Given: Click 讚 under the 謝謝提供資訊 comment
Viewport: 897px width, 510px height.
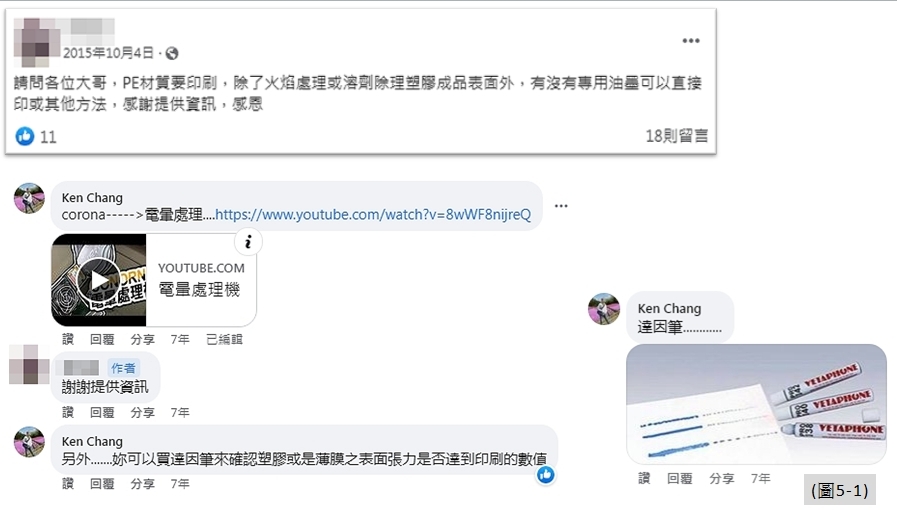Looking at the screenshot, I should 68,412.
